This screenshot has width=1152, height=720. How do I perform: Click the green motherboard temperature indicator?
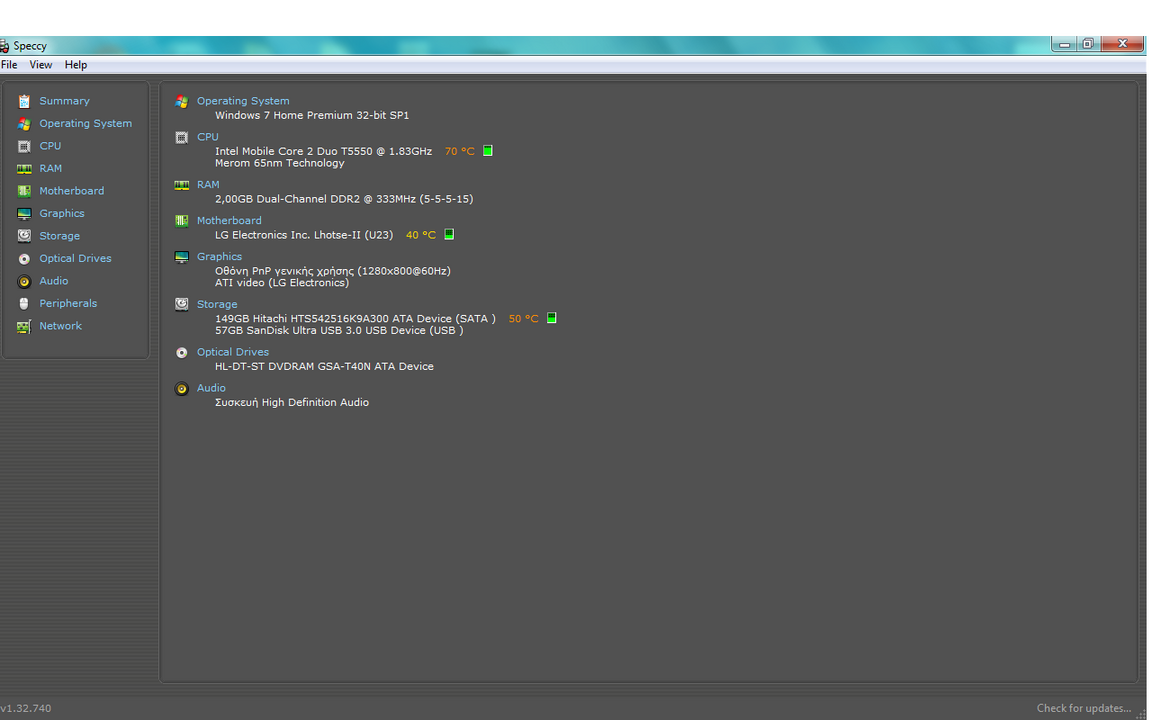point(449,234)
